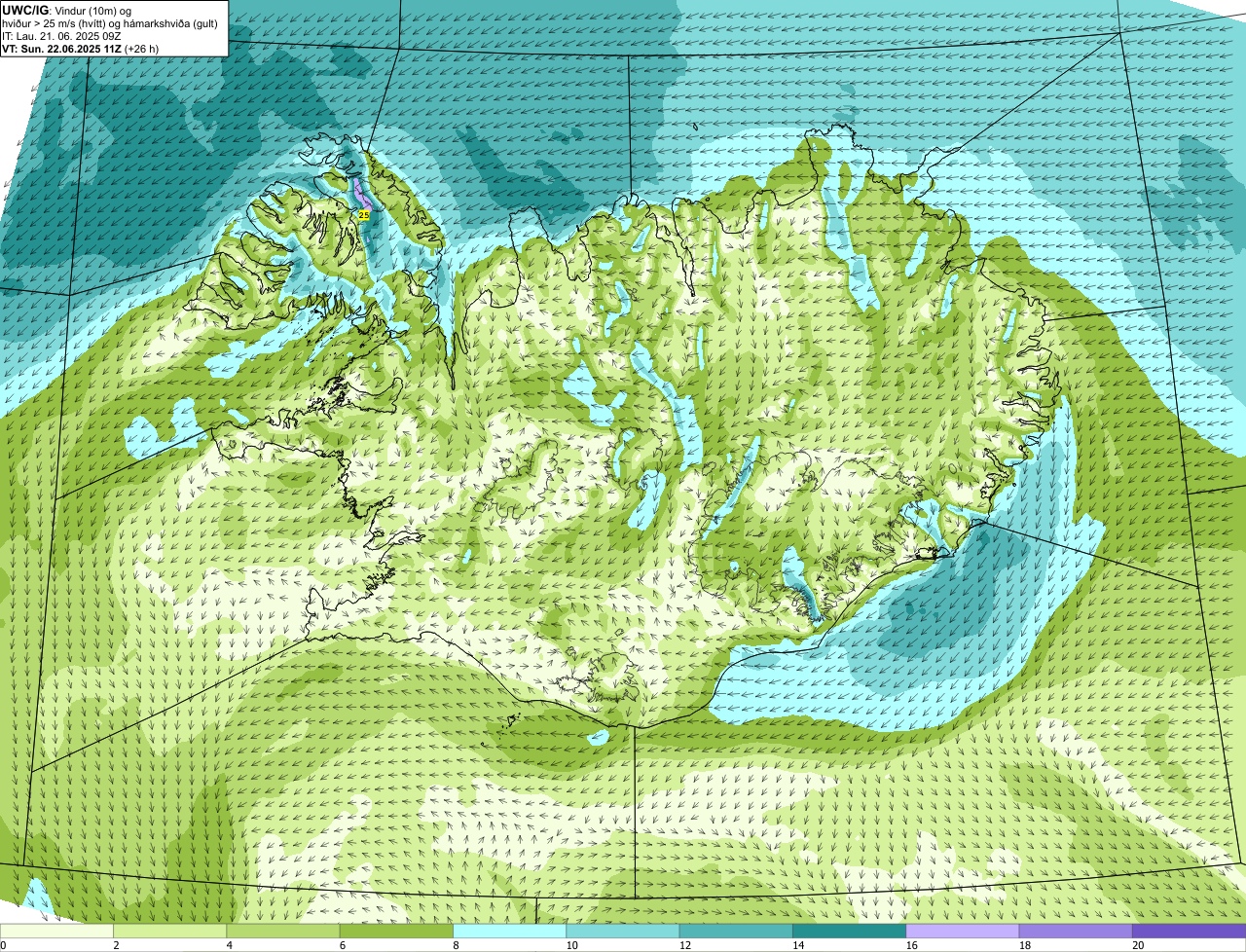
Task: Select the 2–4 m/s light green legend swatch
Action: 169,931
